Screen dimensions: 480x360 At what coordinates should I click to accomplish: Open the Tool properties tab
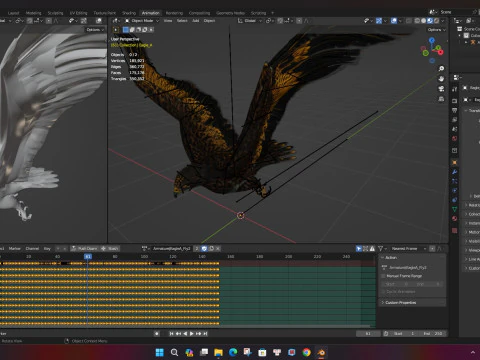[455, 89]
